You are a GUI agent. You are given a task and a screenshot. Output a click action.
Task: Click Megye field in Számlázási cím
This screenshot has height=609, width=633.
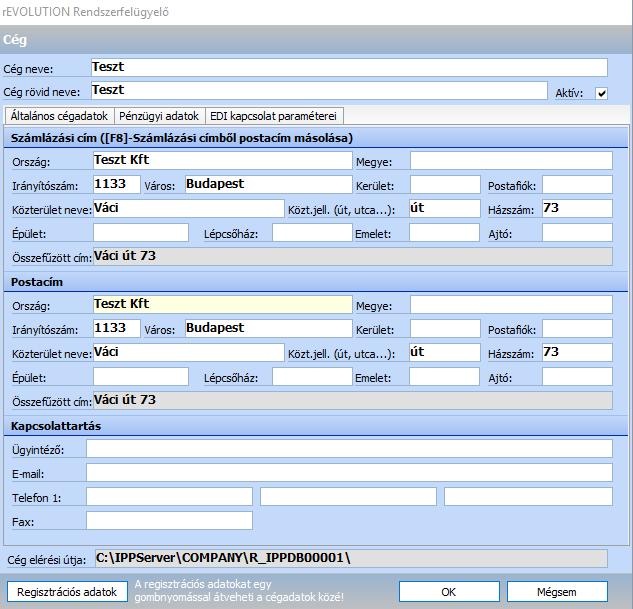click(511, 160)
